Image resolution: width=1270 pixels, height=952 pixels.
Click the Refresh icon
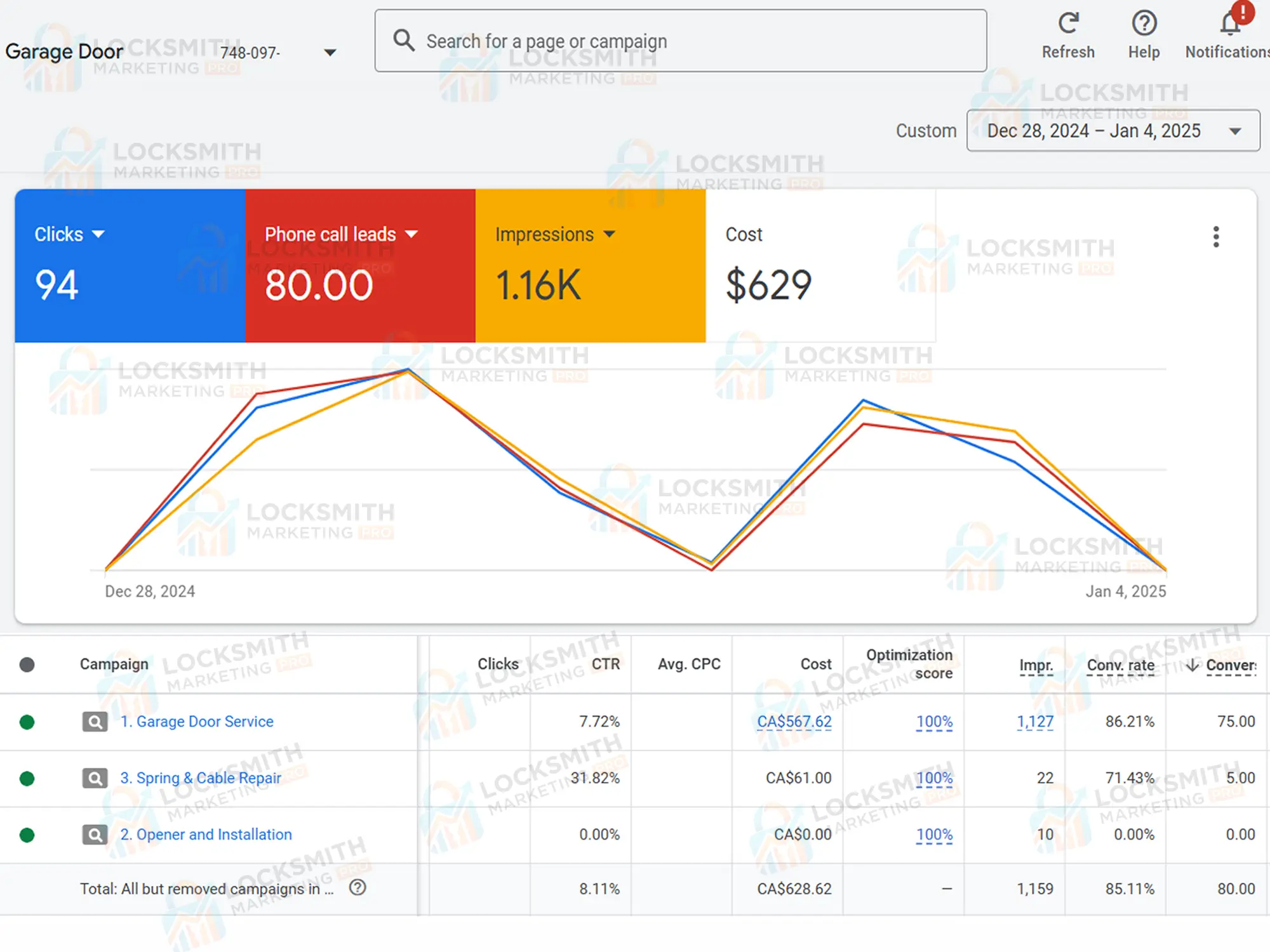pos(1068,23)
